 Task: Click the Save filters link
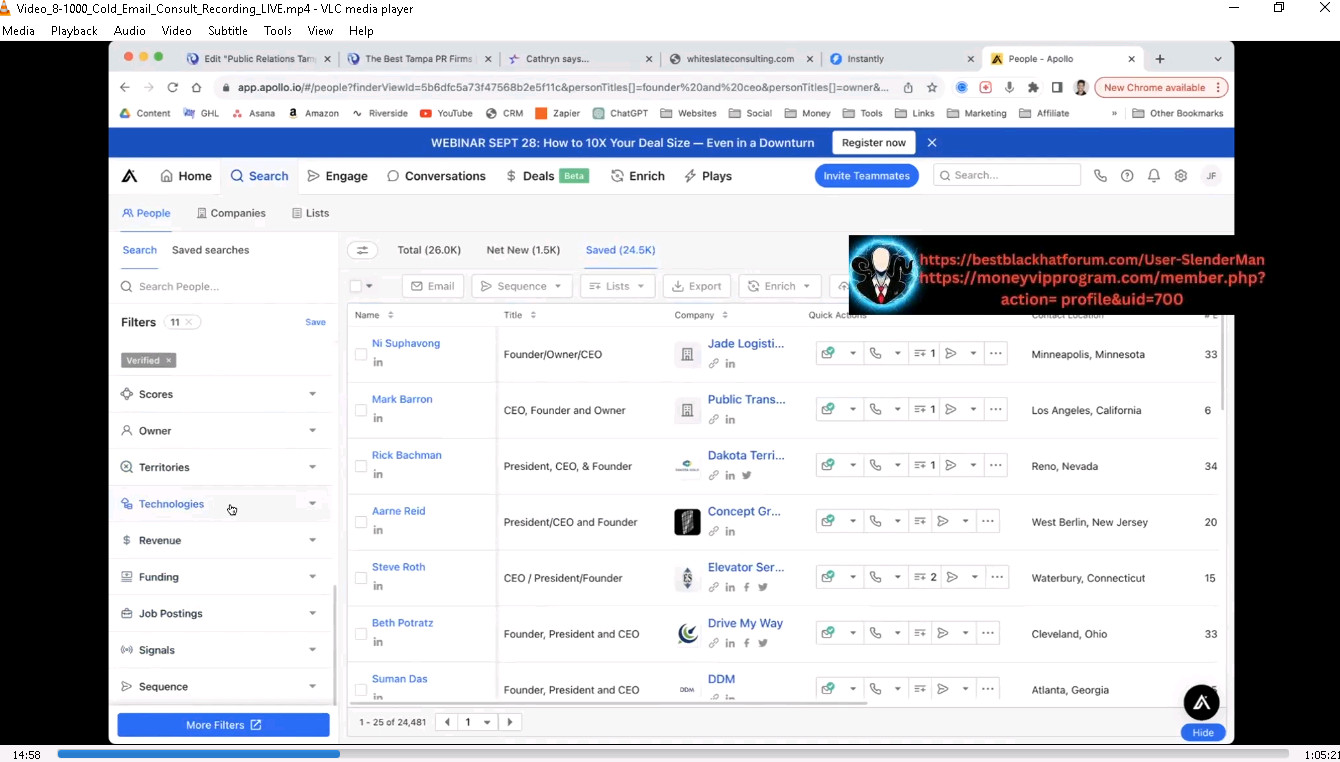(x=315, y=322)
